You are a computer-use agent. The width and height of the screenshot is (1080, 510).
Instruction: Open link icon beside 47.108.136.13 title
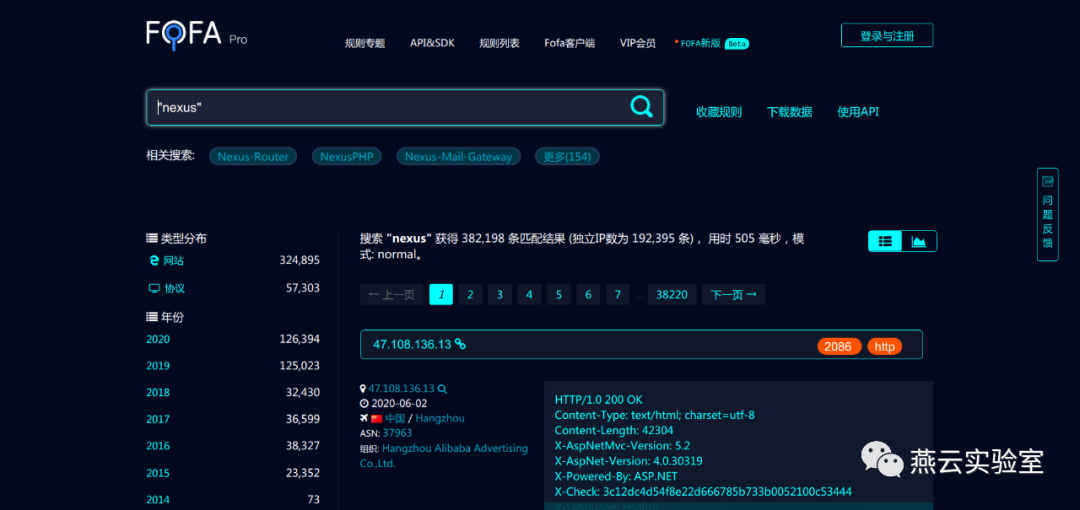(460, 345)
